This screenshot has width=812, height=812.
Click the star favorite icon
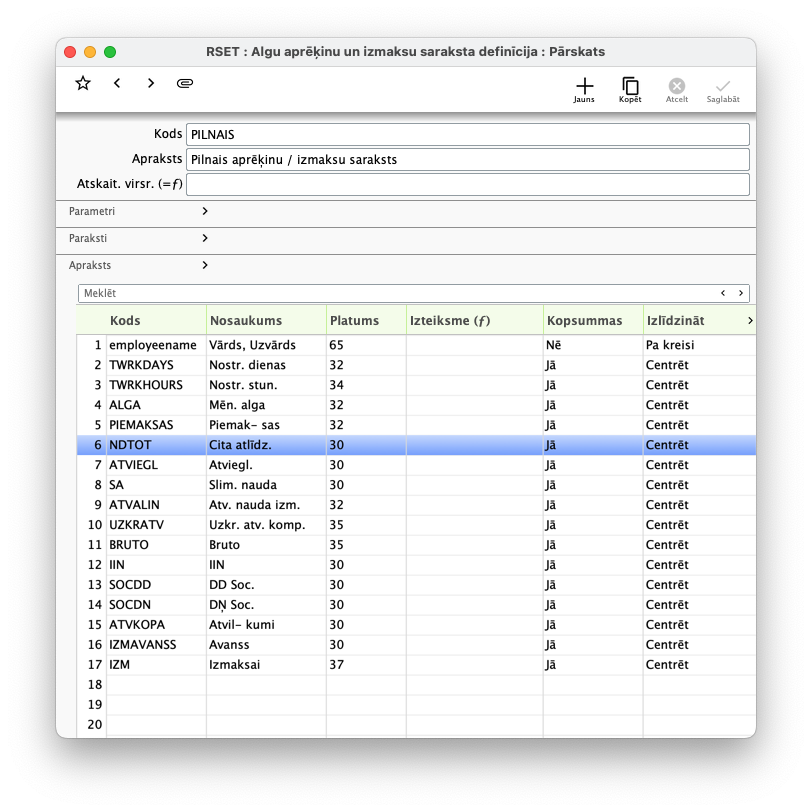(83, 84)
